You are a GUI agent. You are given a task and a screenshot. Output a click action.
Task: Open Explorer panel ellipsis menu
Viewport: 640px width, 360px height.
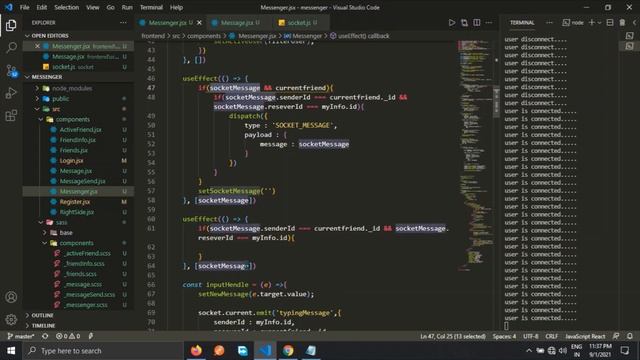coord(123,22)
